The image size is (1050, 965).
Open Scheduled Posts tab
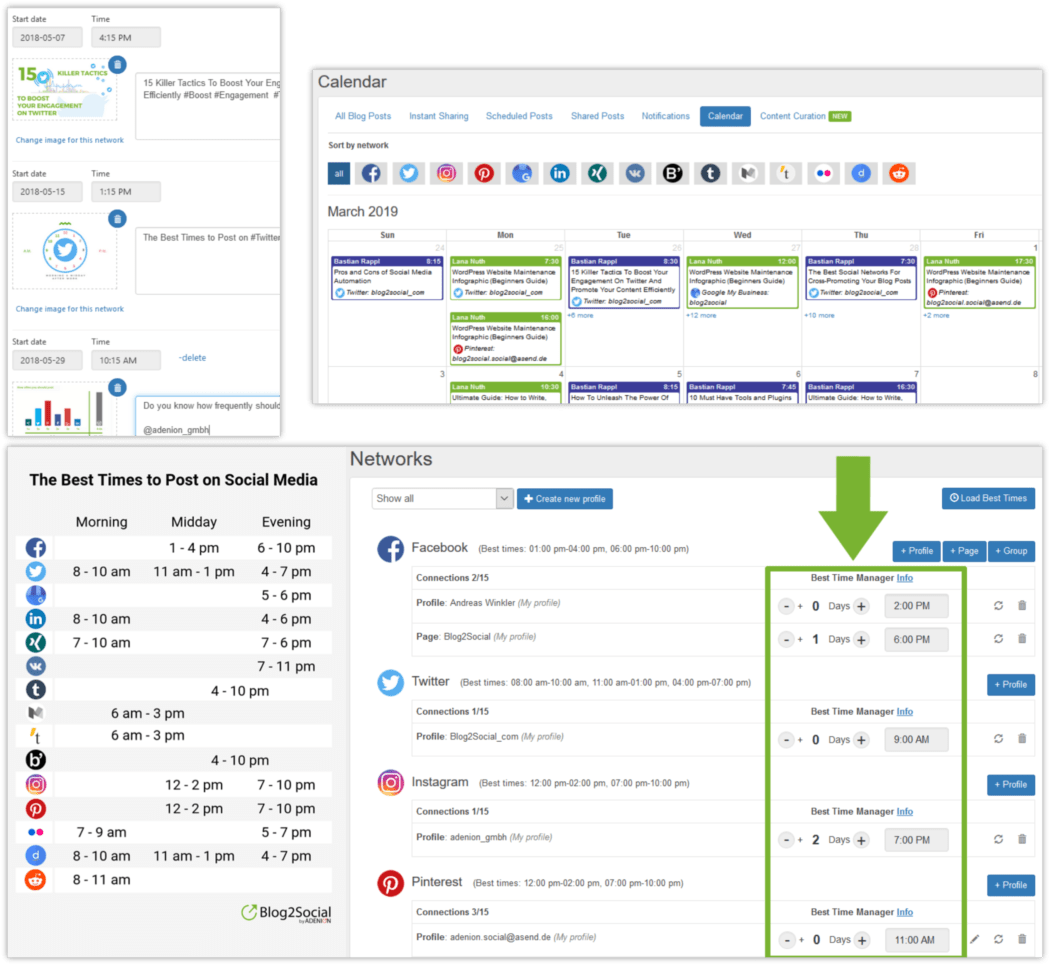pyautogui.click(x=519, y=116)
